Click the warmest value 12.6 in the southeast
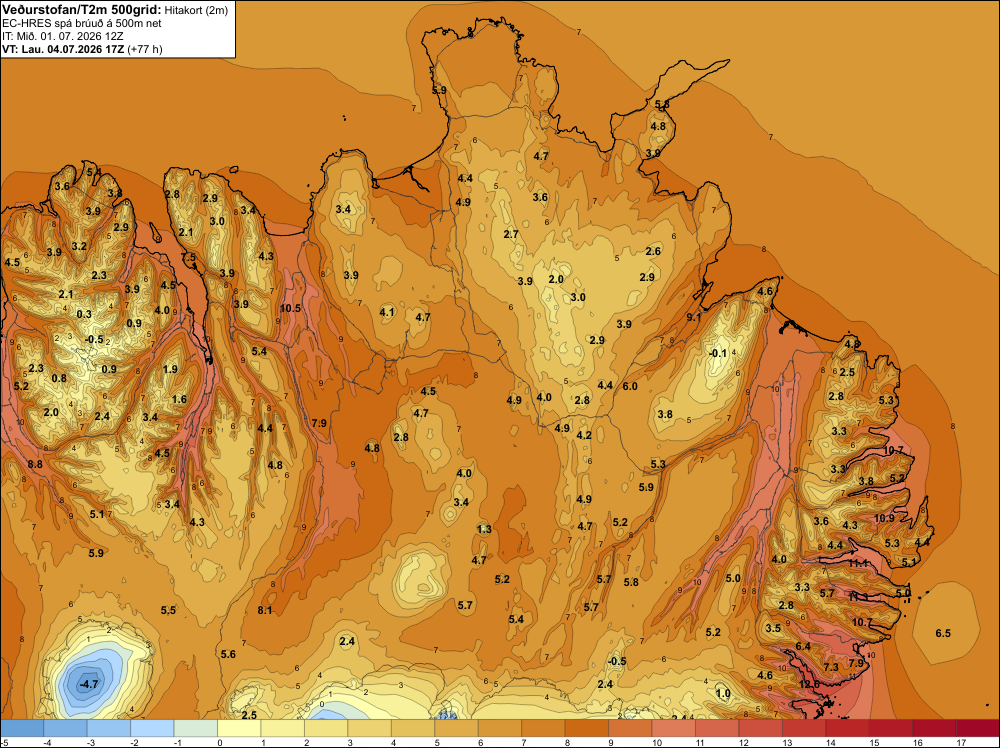This screenshot has height=748, width=1000. pos(809,684)
